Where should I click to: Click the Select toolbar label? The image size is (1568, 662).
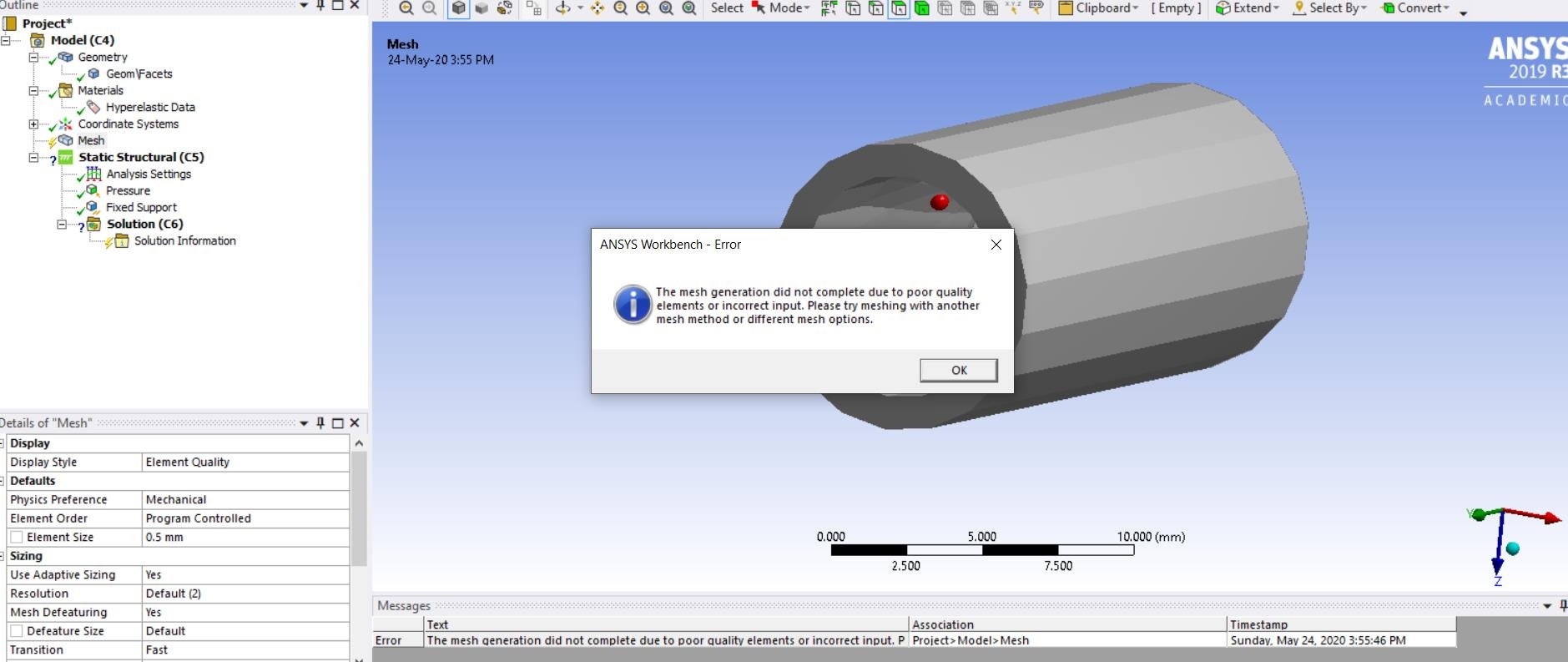(727, 8)
